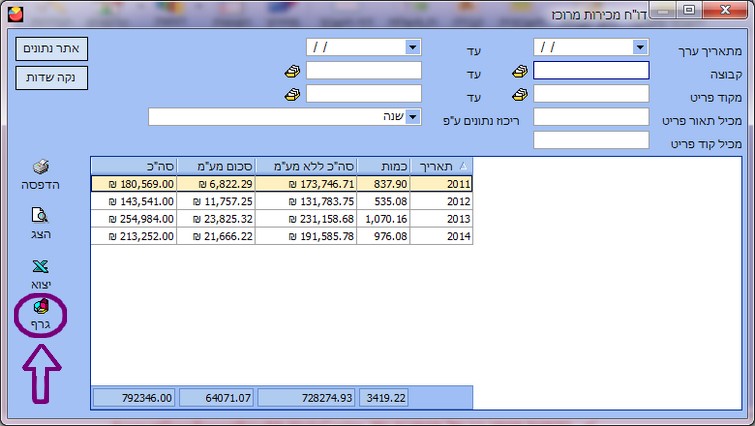Expand the שנה data grouping dropdown
The width and height of the screenshot is (755, 426).
tap(412, 117)
